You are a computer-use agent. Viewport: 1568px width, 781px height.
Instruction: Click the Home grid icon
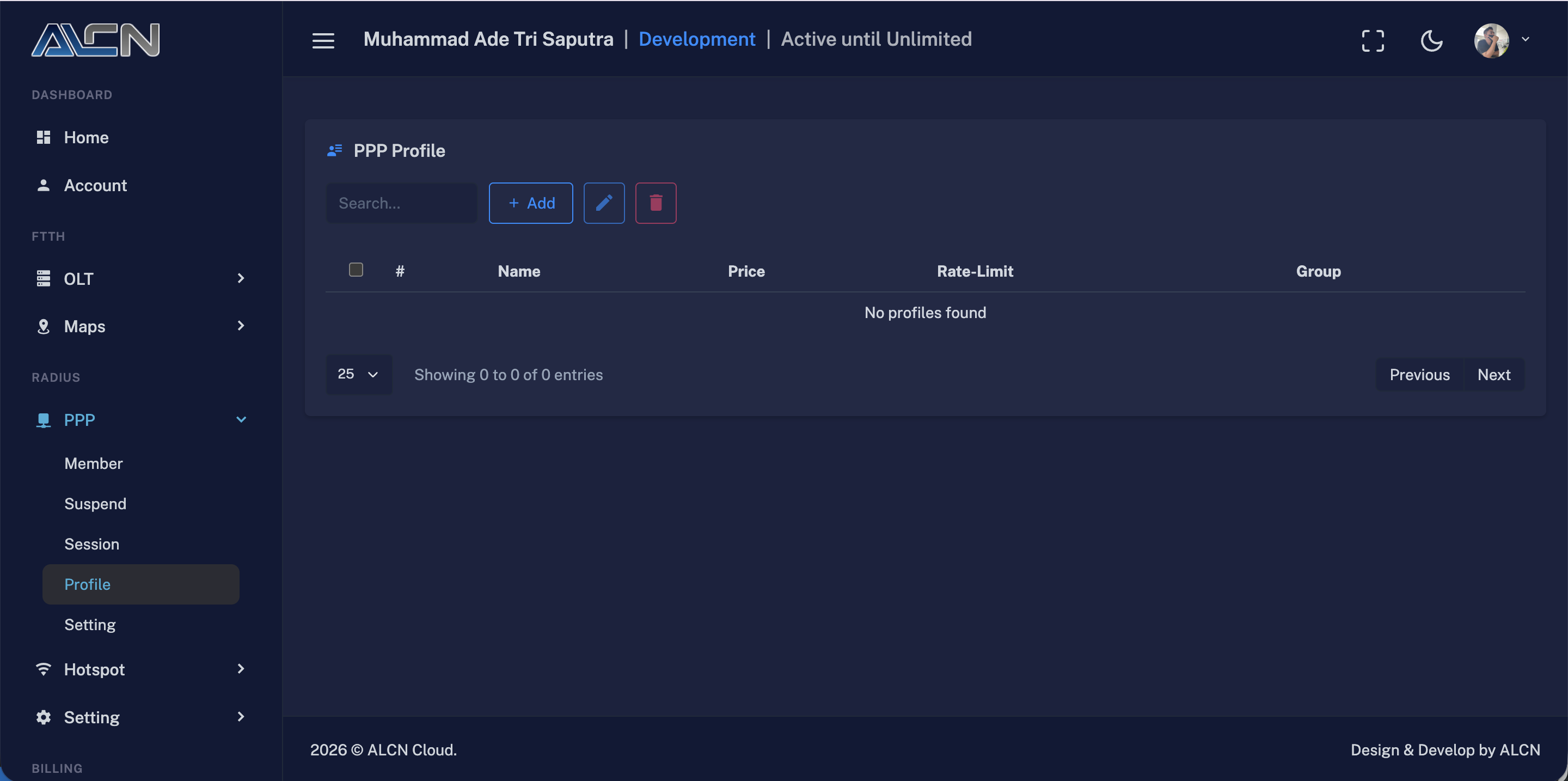point(43,137)
